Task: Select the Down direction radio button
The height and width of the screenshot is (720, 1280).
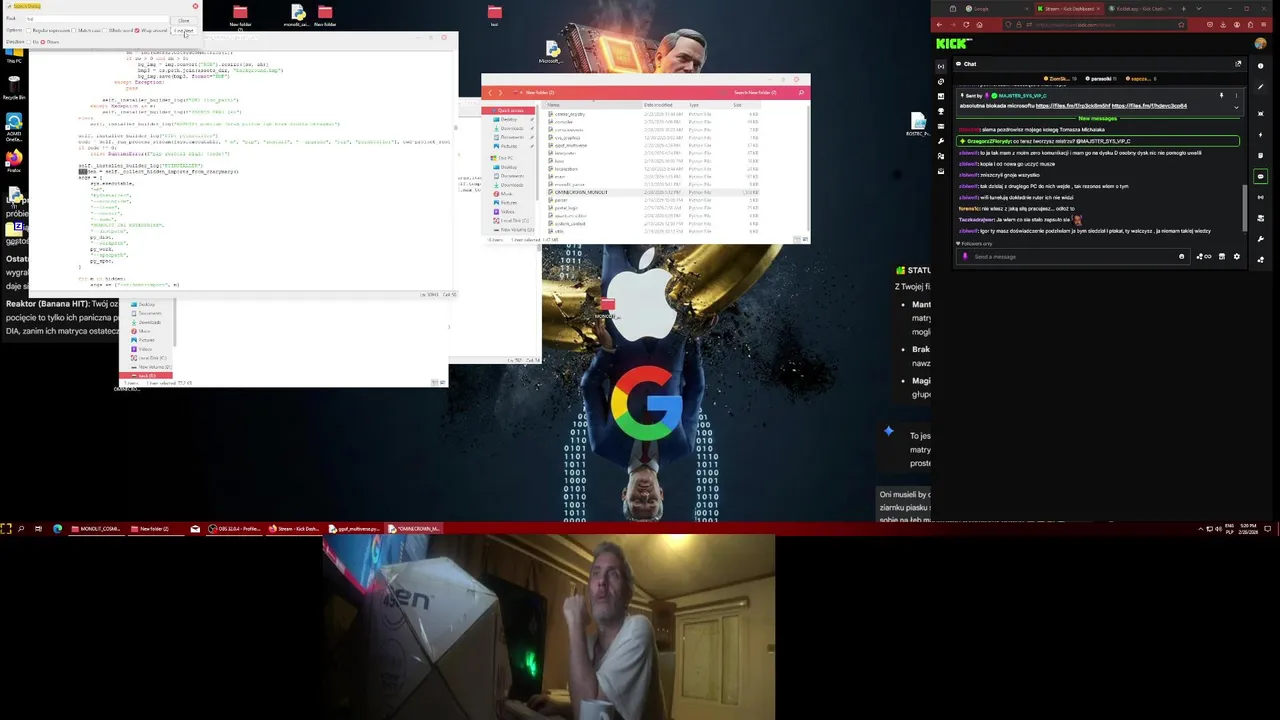Action: (x=43, y=42)
